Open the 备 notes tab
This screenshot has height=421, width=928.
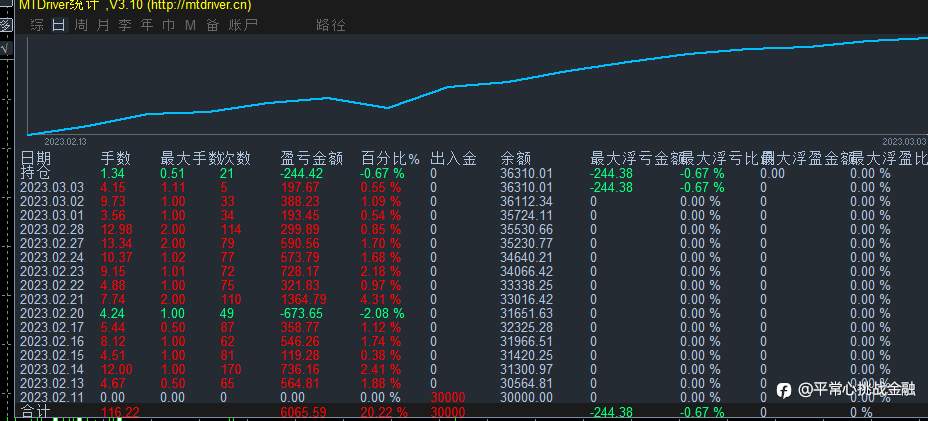(x=212, y=25)
